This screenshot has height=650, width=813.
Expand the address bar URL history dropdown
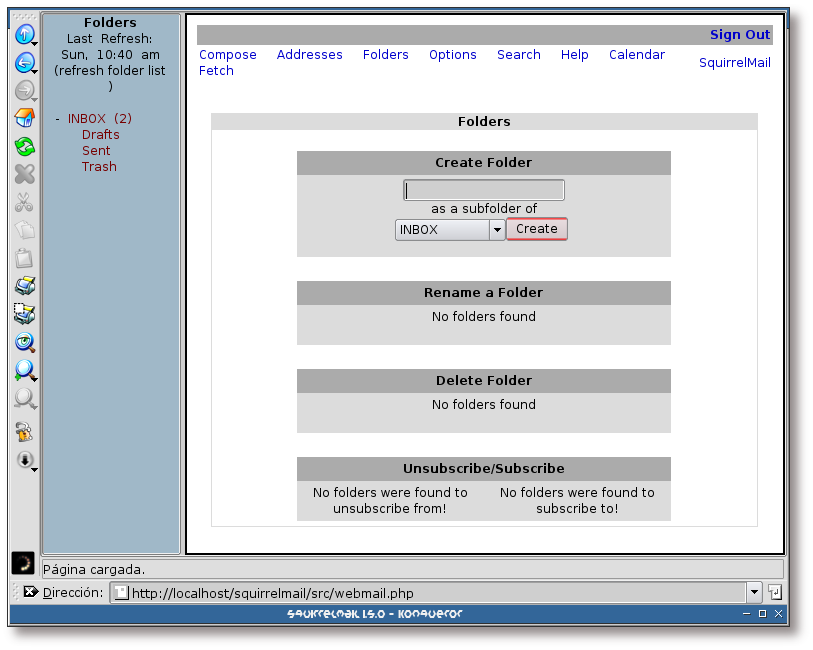[754, 592]
